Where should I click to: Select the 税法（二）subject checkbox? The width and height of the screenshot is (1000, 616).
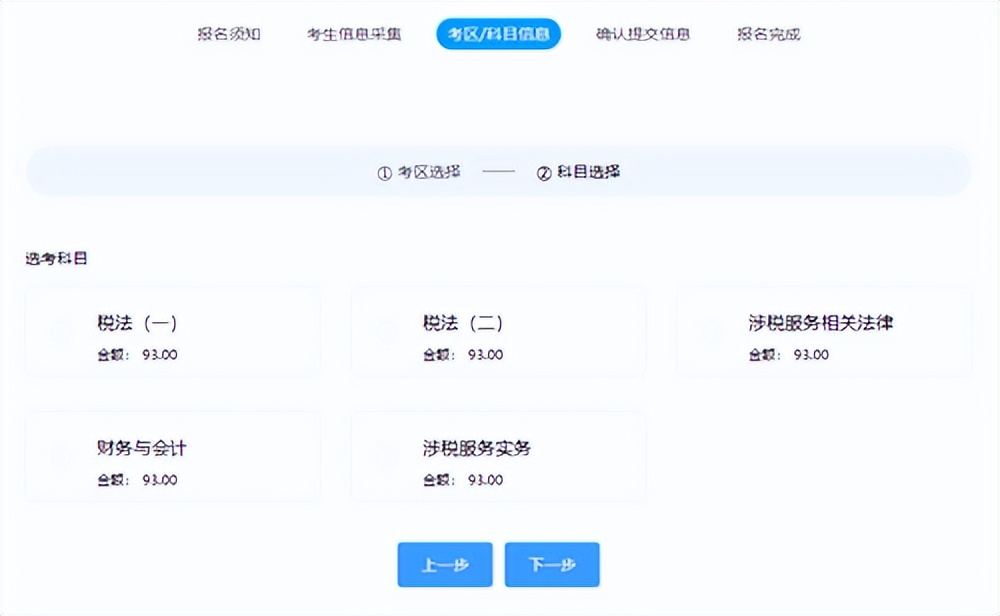pyautogui.click(x=387, y=331)
